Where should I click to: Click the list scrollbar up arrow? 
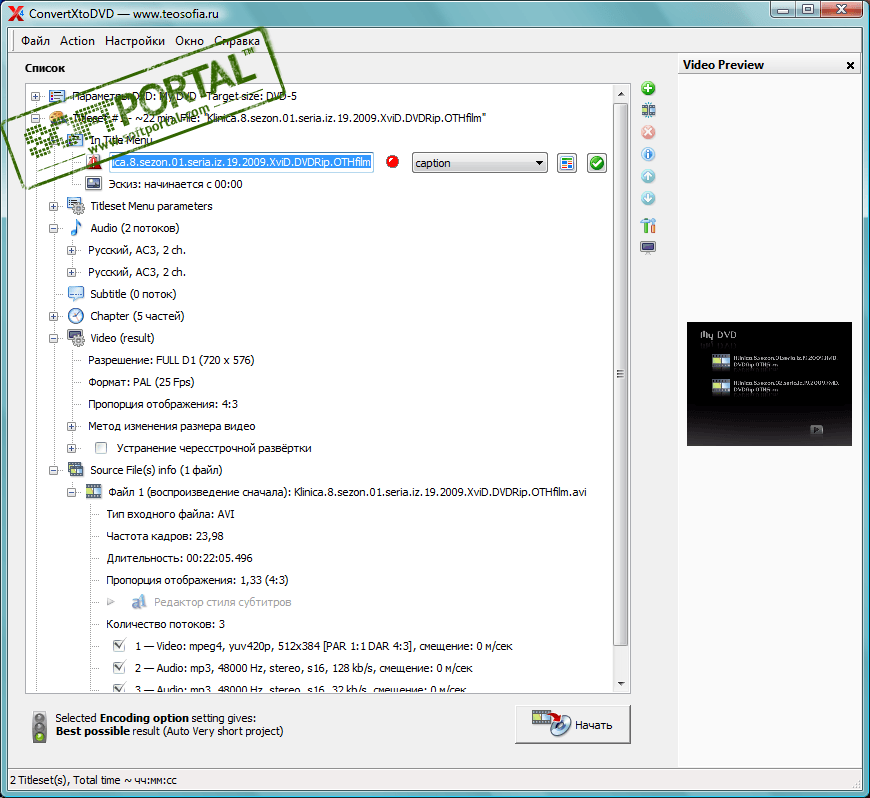[621, 94]
